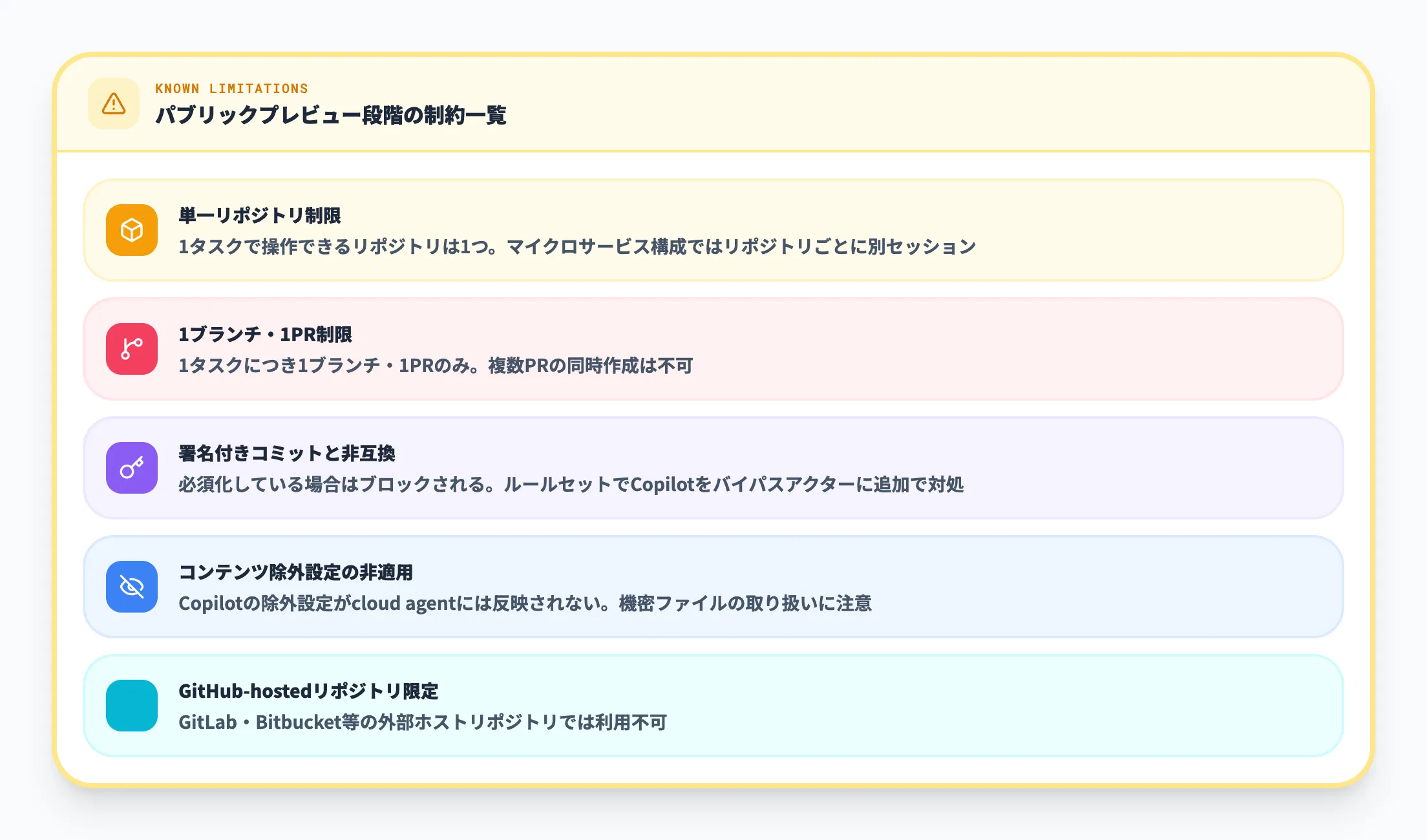The image size is (1427, 840).
Task: Select the コンテンツ除外設定の非適用 title
Action: [x=297, y=571]
